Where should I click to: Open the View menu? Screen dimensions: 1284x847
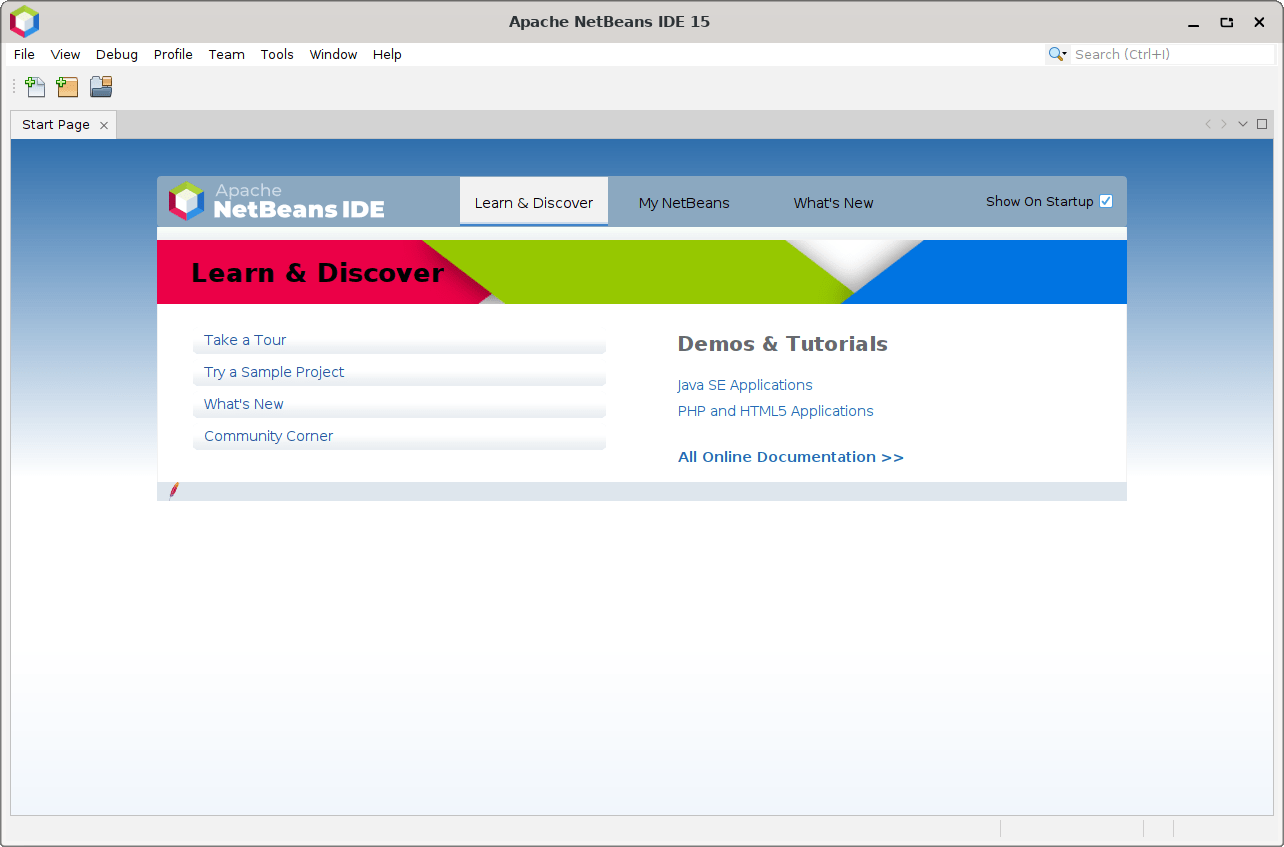coord(65,54)
